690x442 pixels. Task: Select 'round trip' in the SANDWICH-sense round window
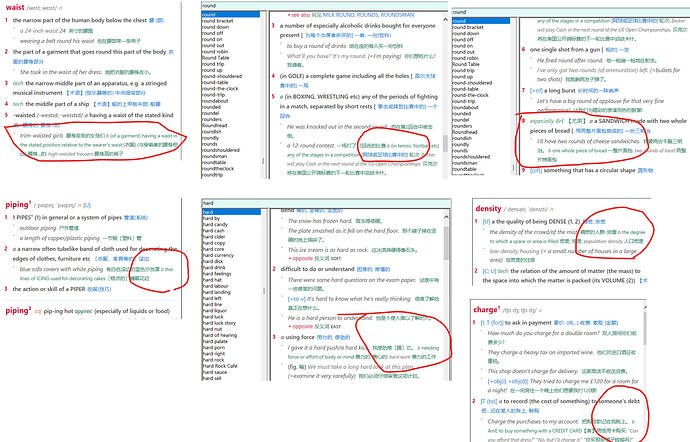(x=463, y=70)
